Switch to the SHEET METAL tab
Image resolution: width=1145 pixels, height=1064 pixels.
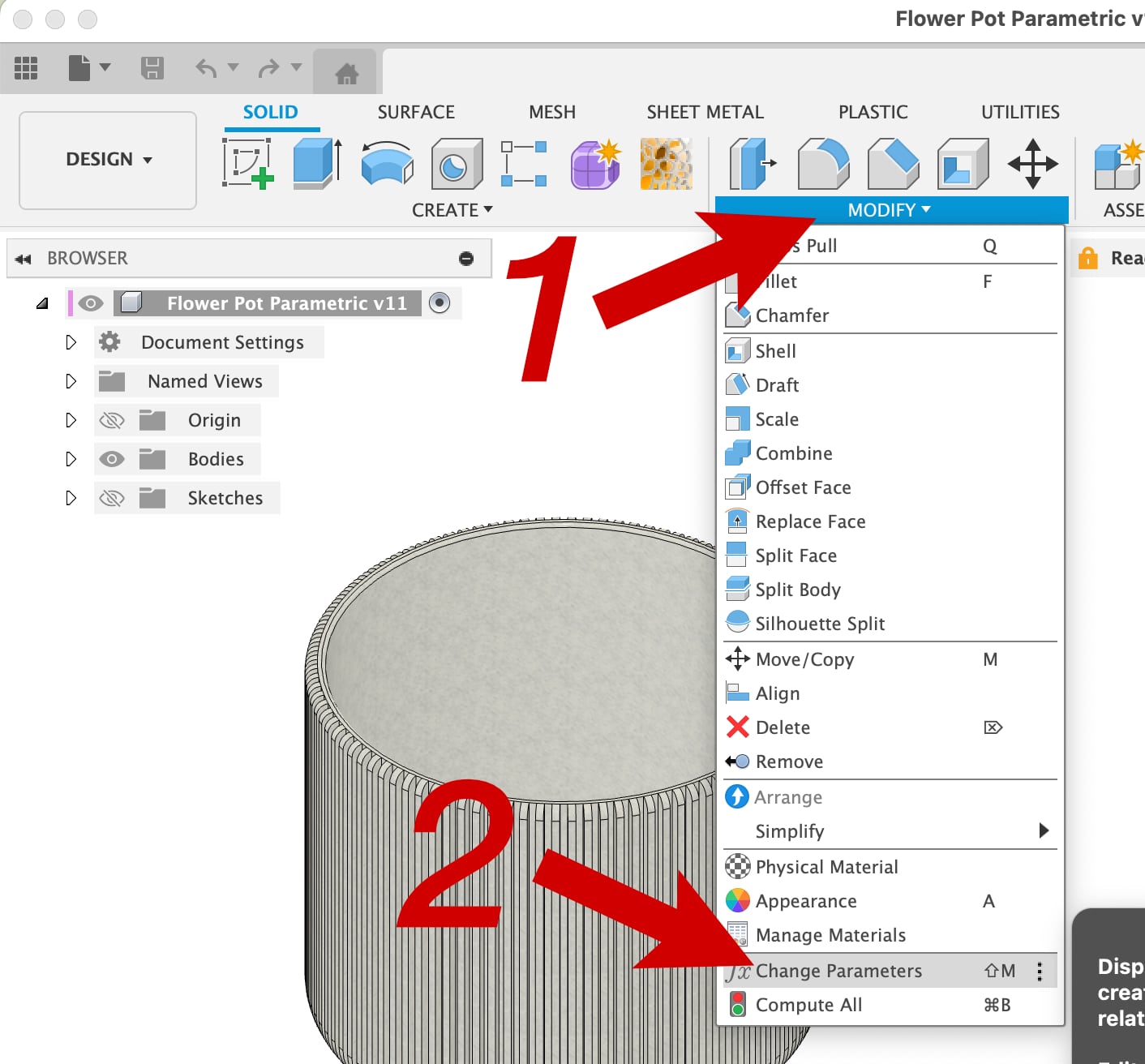[705, 112]
